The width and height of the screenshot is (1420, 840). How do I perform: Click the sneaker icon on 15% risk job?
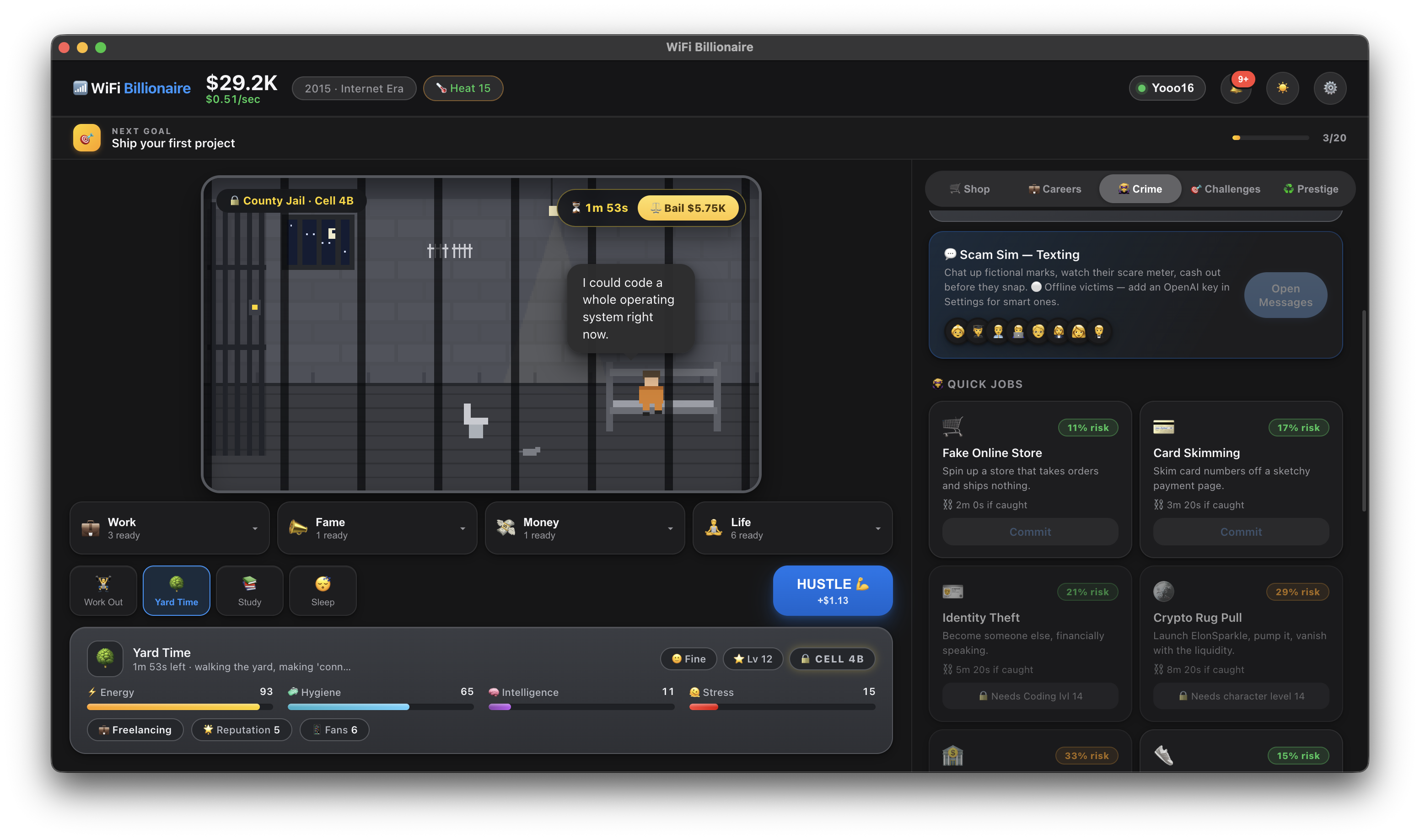[1164, 756]
